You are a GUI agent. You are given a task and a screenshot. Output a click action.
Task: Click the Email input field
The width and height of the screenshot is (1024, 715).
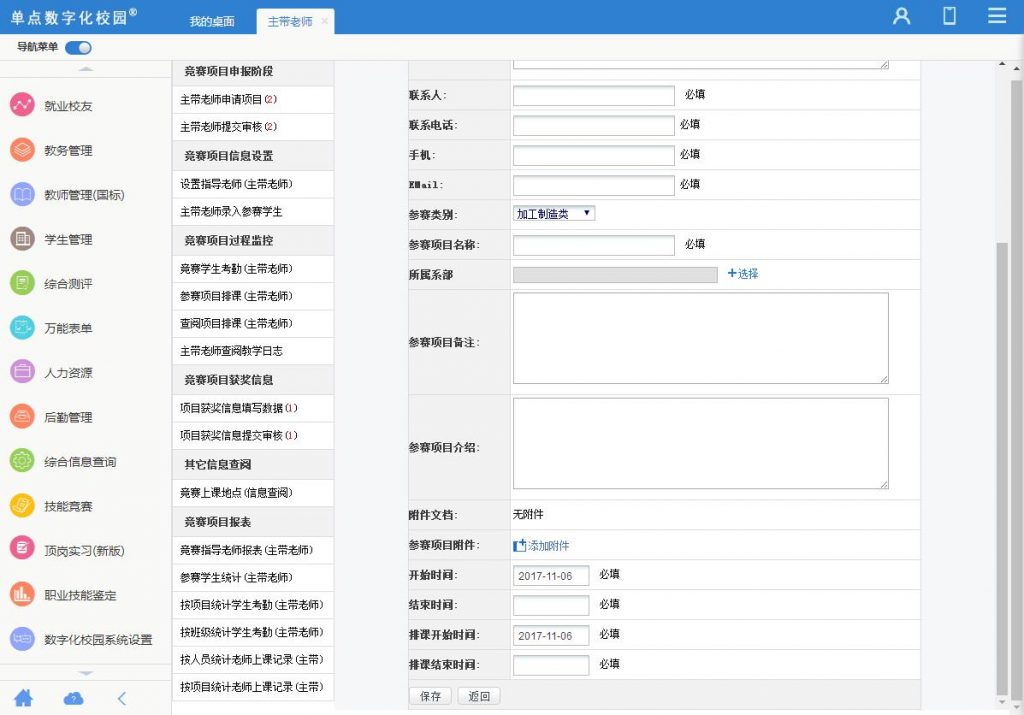pyautogui.click(x=594, y=185)
